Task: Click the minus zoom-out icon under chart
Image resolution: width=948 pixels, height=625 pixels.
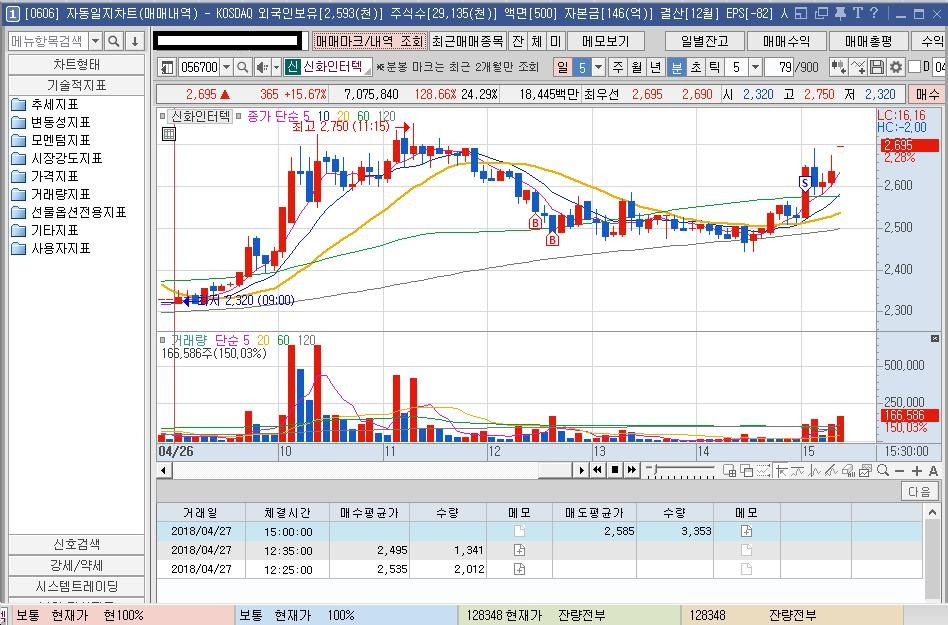Action: click(x=900, y=471)
